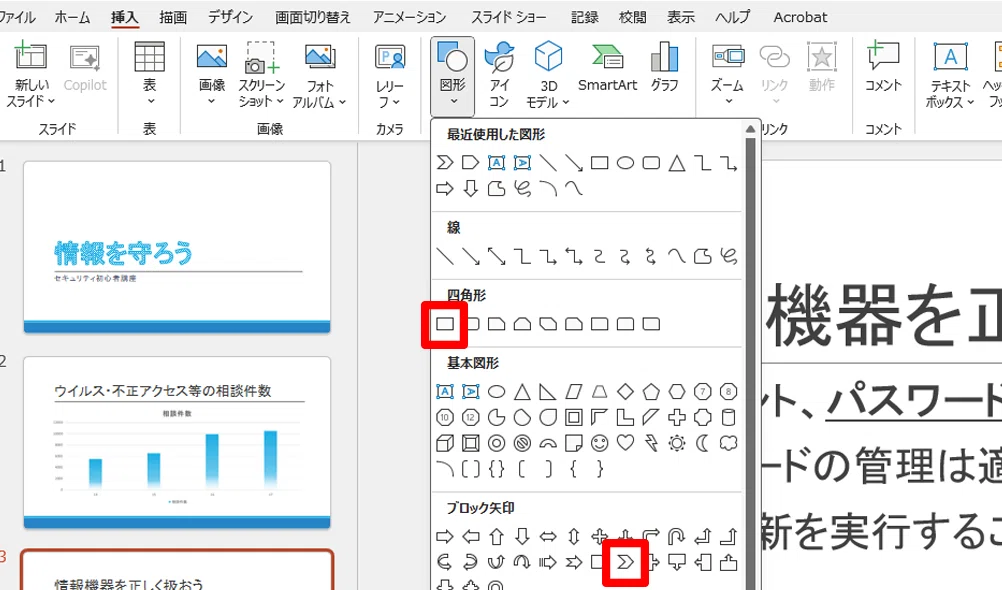Open the スクリーンショット dropdown
The height and width of the screenshot is (590, 1002).
click(x=280, y=102)
